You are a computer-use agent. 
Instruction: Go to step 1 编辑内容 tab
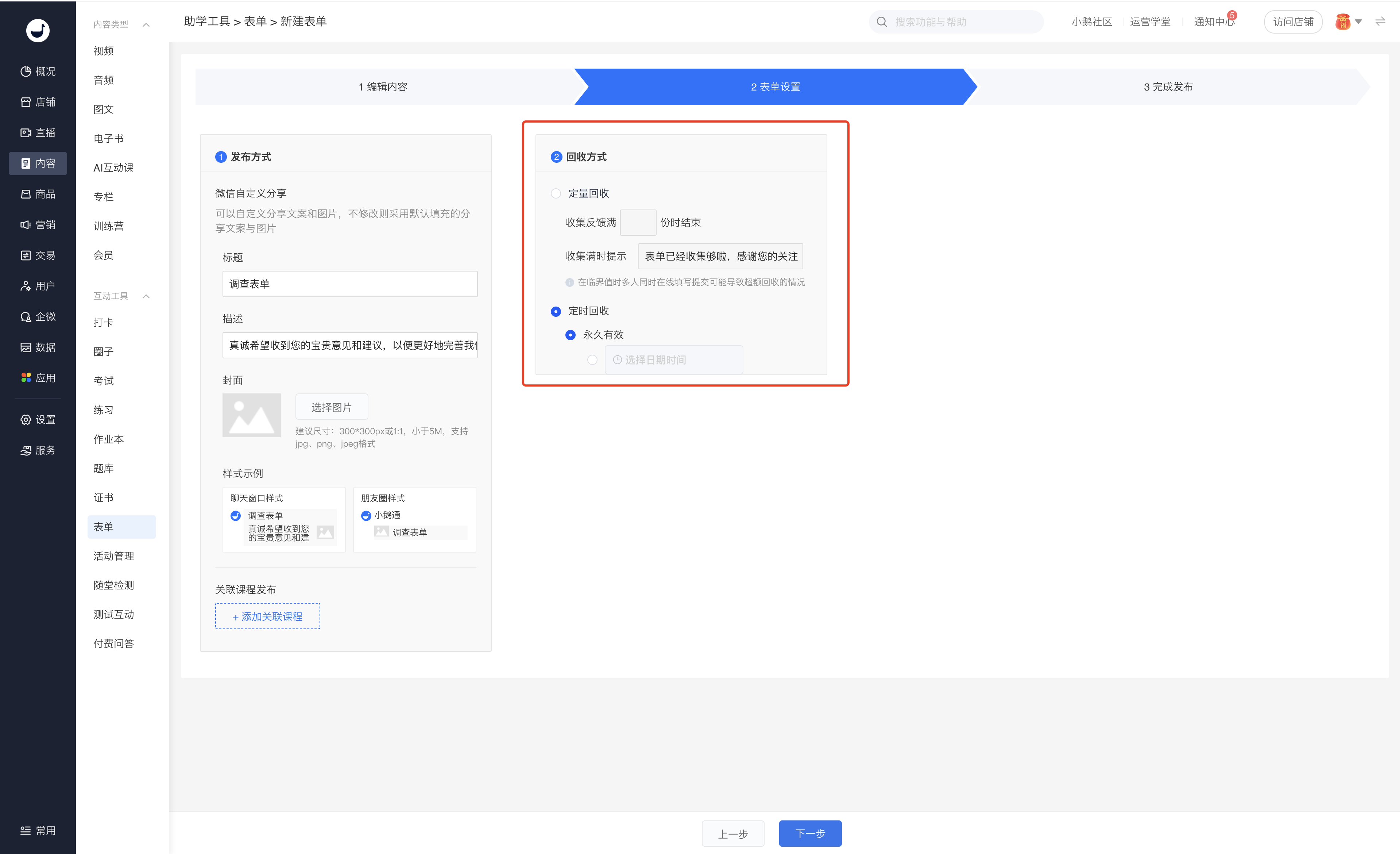383,87
